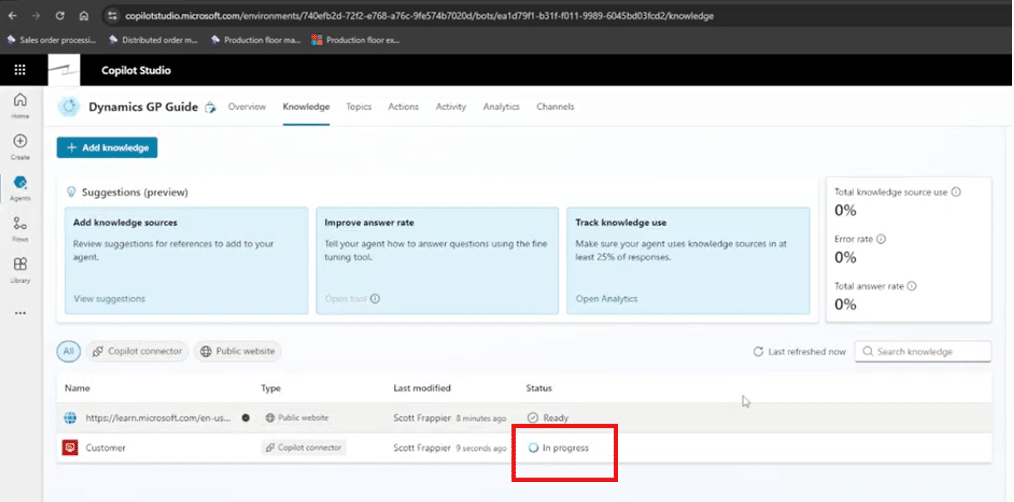Click the Add knowledge button
This screenshot has height=502, width=1014.
pyautogui.click(x=107, y=147)
